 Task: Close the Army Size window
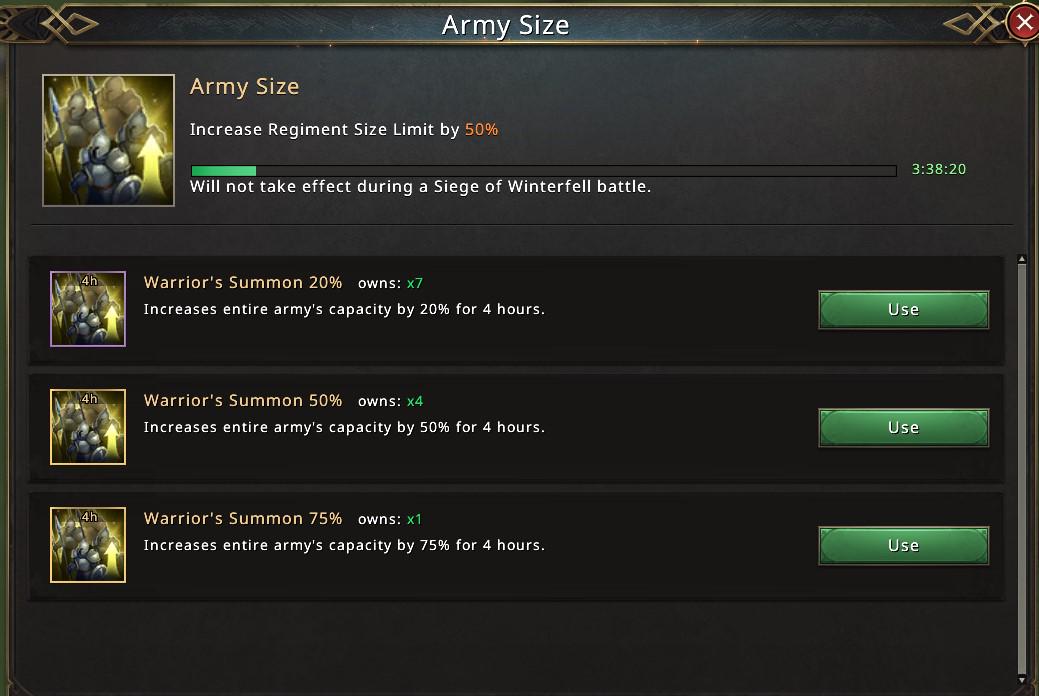click(1024, 22)
